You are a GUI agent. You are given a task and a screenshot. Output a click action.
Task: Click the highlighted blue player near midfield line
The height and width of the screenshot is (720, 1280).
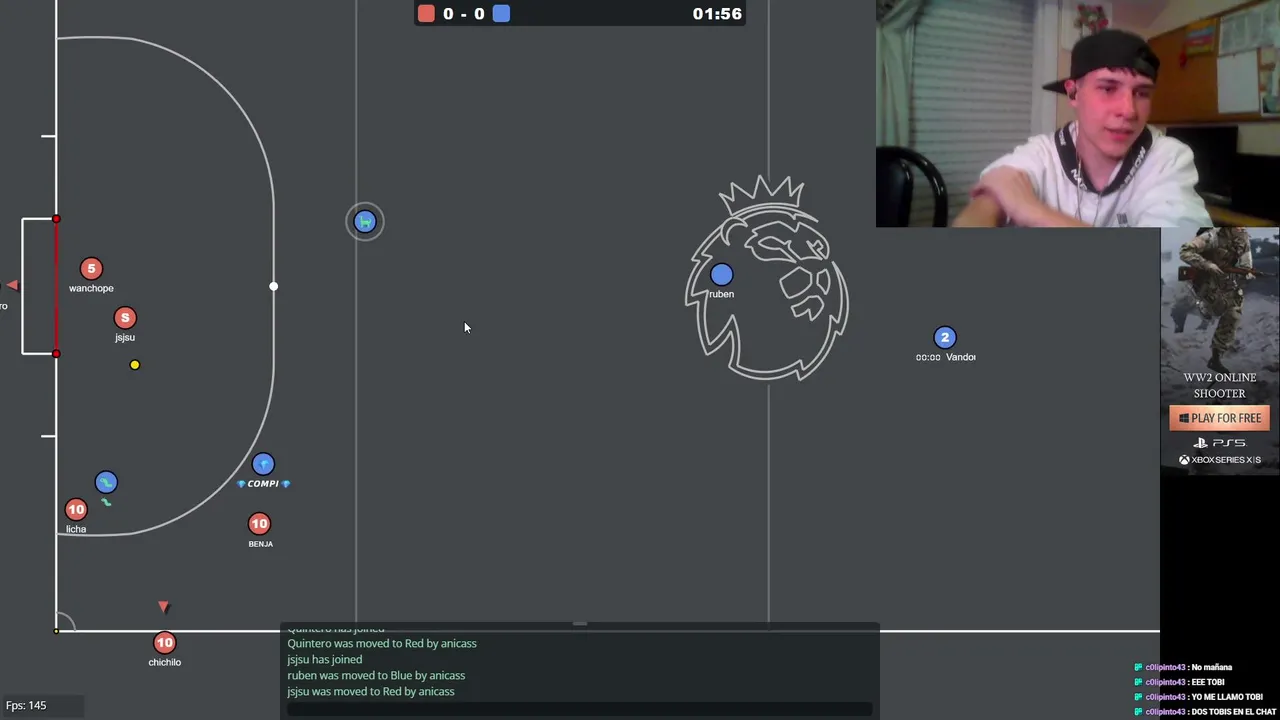(365, 222)
